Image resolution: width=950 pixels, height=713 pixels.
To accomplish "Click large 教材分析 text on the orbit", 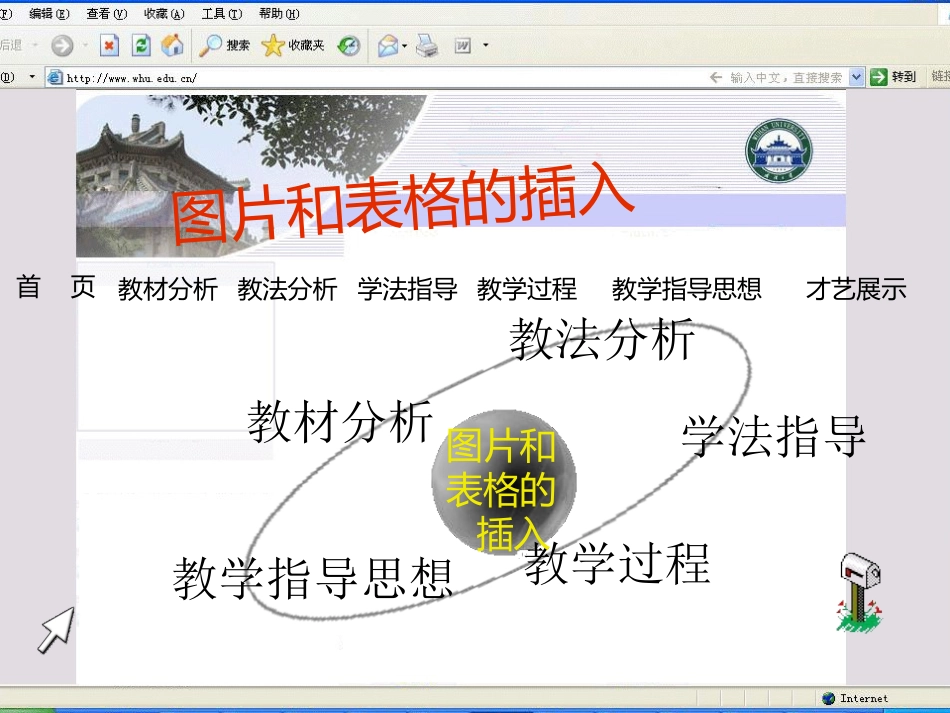I will click(x=340, y=421).
